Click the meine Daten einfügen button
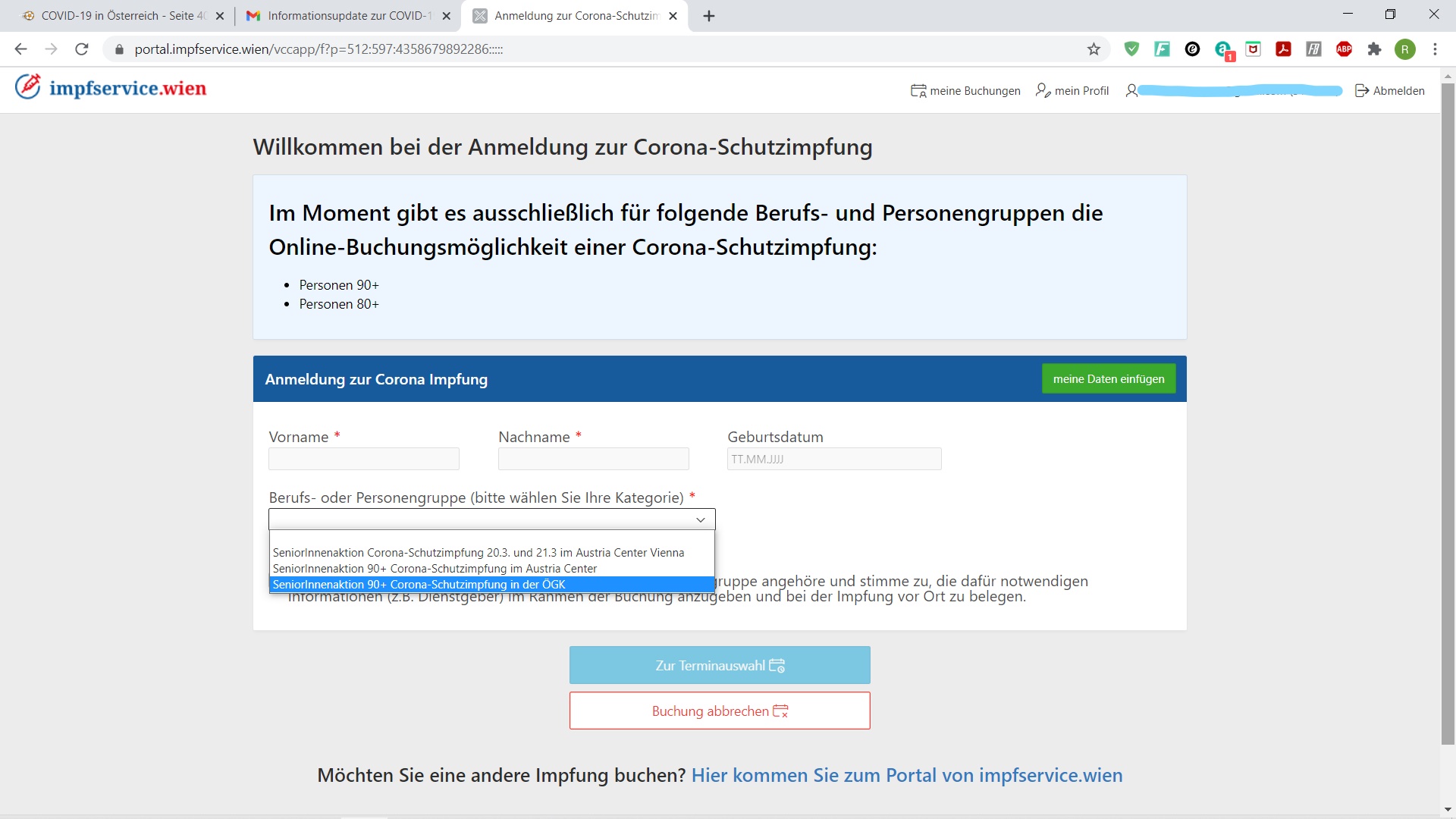This screenshot has width=1456, height=819. coord(1108,379)
